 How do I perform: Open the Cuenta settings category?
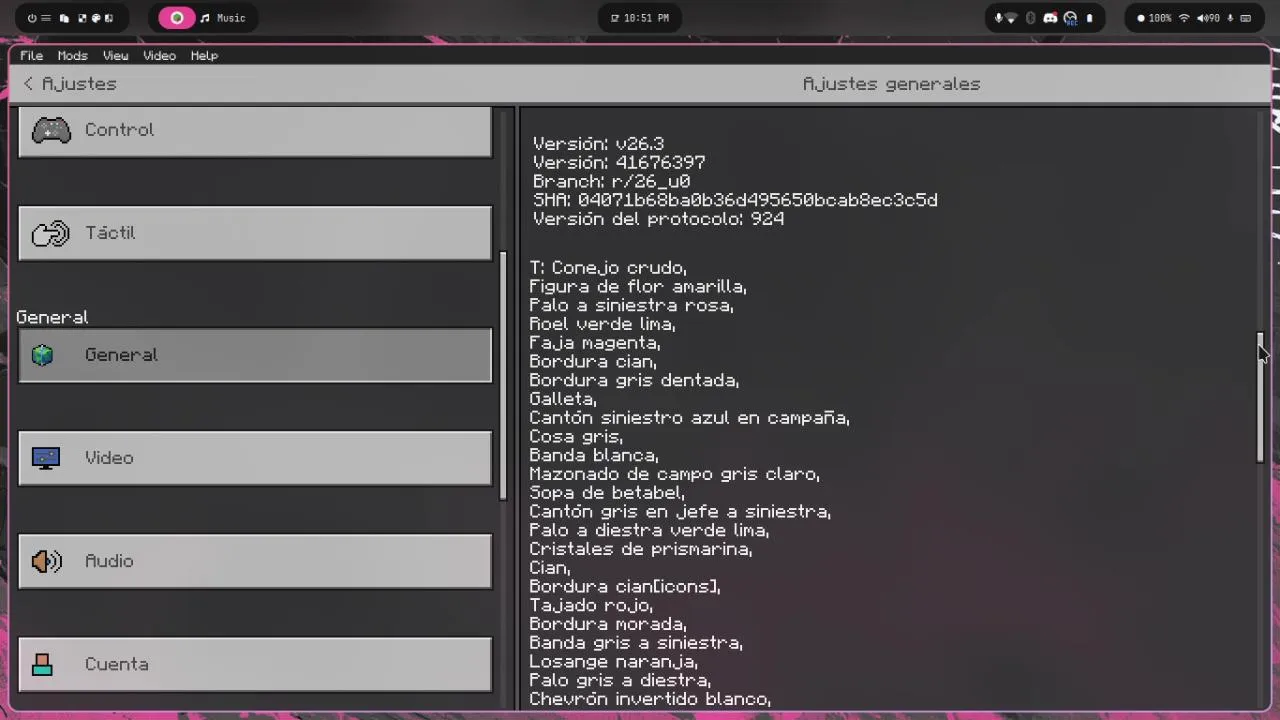coord(255,664)
